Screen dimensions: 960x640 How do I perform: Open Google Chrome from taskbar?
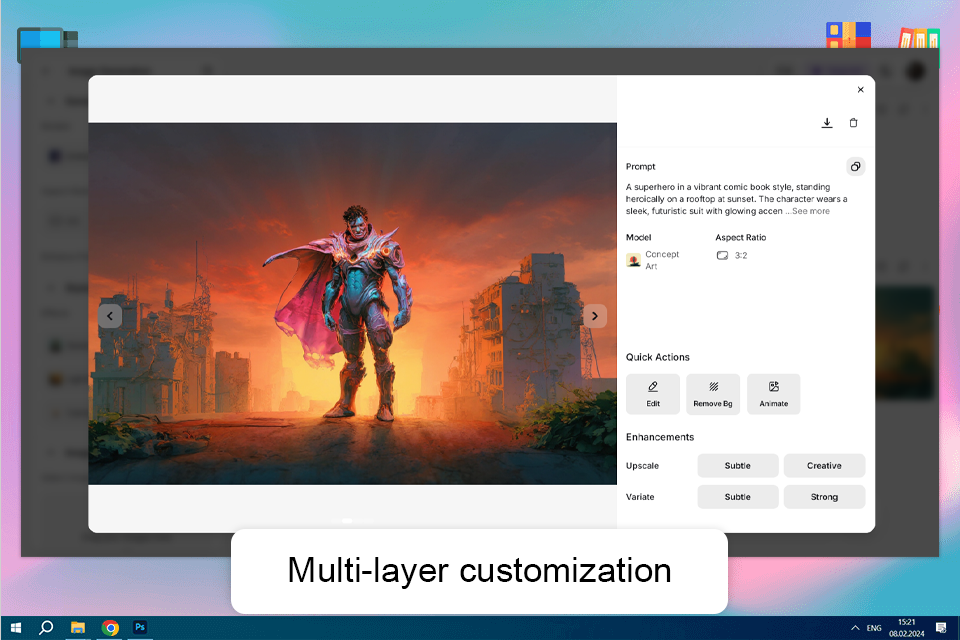tap(110, 628)
